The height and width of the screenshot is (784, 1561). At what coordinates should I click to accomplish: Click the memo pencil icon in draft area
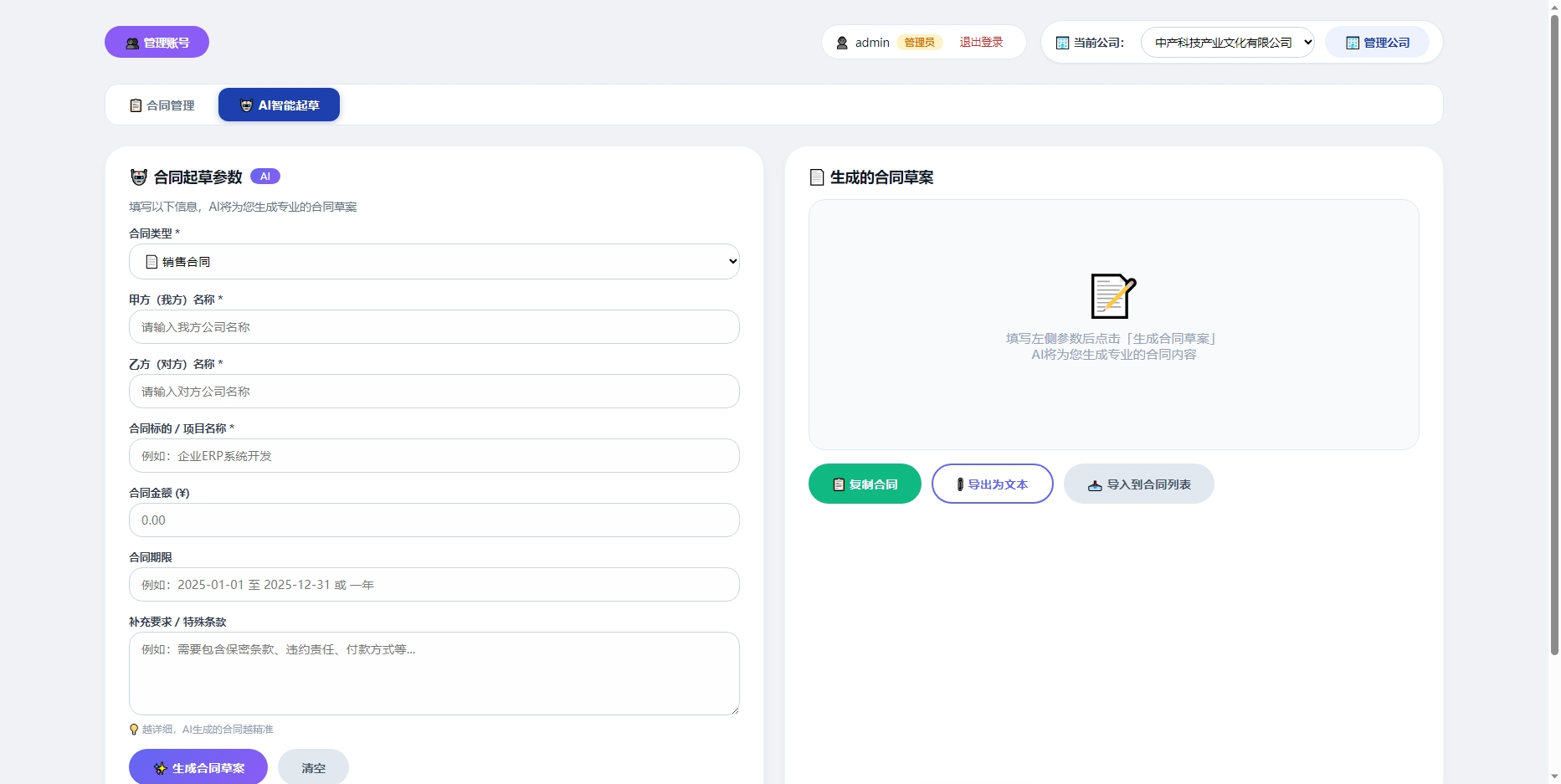coord(1113,296)
